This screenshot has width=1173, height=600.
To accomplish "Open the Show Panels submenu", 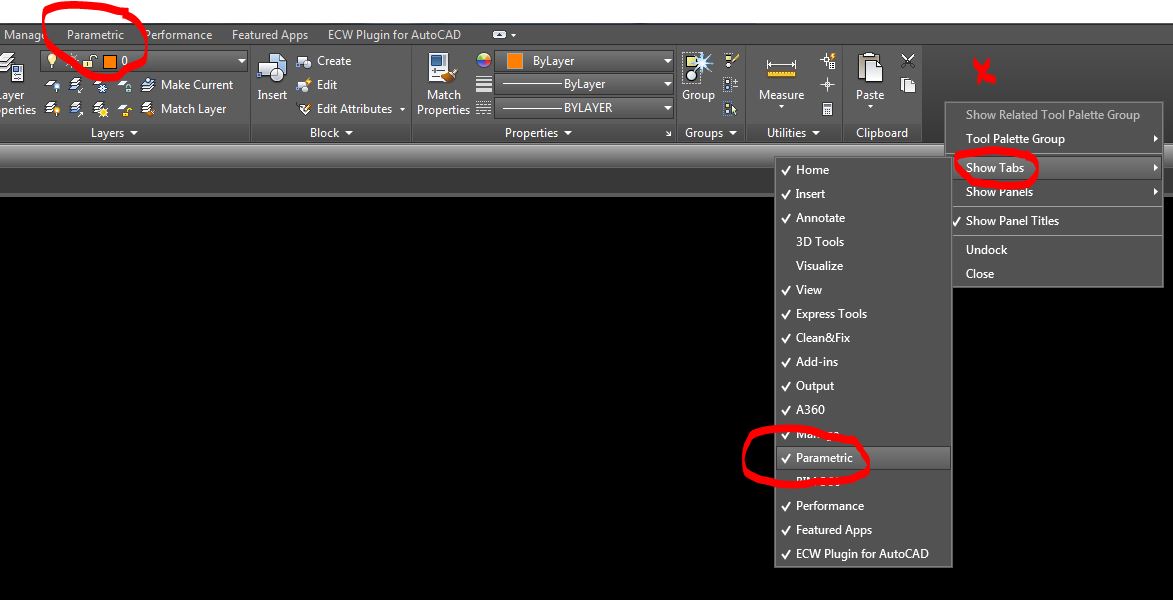I will coord(998,192).
